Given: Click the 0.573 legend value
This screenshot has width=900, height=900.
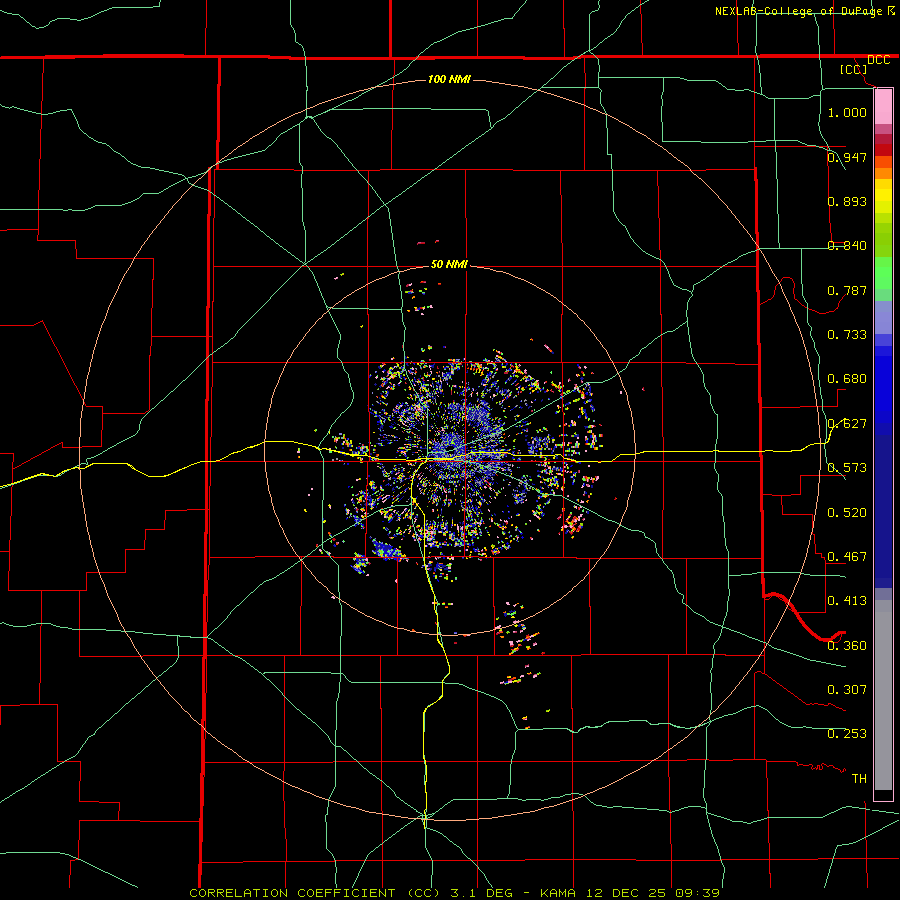Looking at the screenshot, I should point(847,468).
